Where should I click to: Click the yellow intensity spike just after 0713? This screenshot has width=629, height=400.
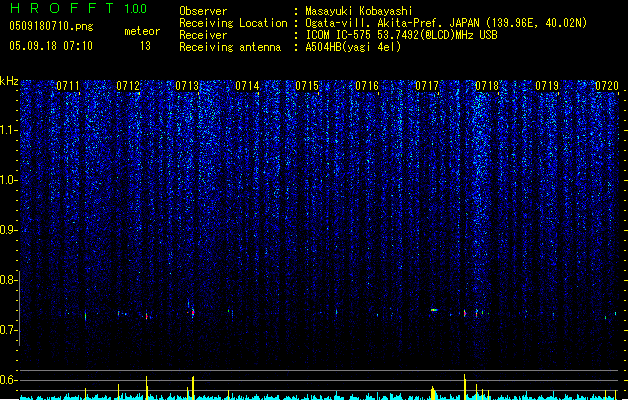[193, 388]
